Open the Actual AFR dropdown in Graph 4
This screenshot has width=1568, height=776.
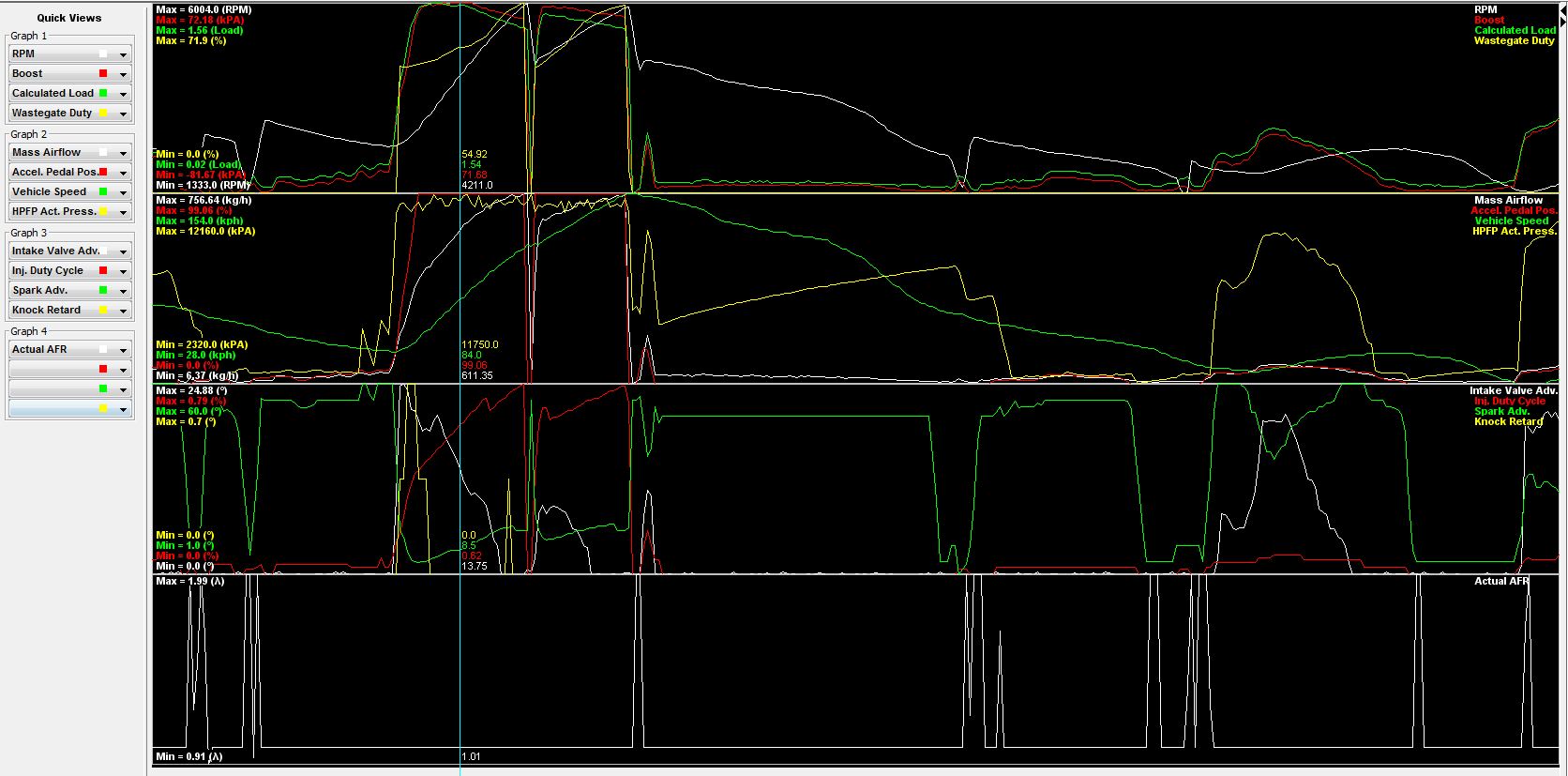(123, 350)
